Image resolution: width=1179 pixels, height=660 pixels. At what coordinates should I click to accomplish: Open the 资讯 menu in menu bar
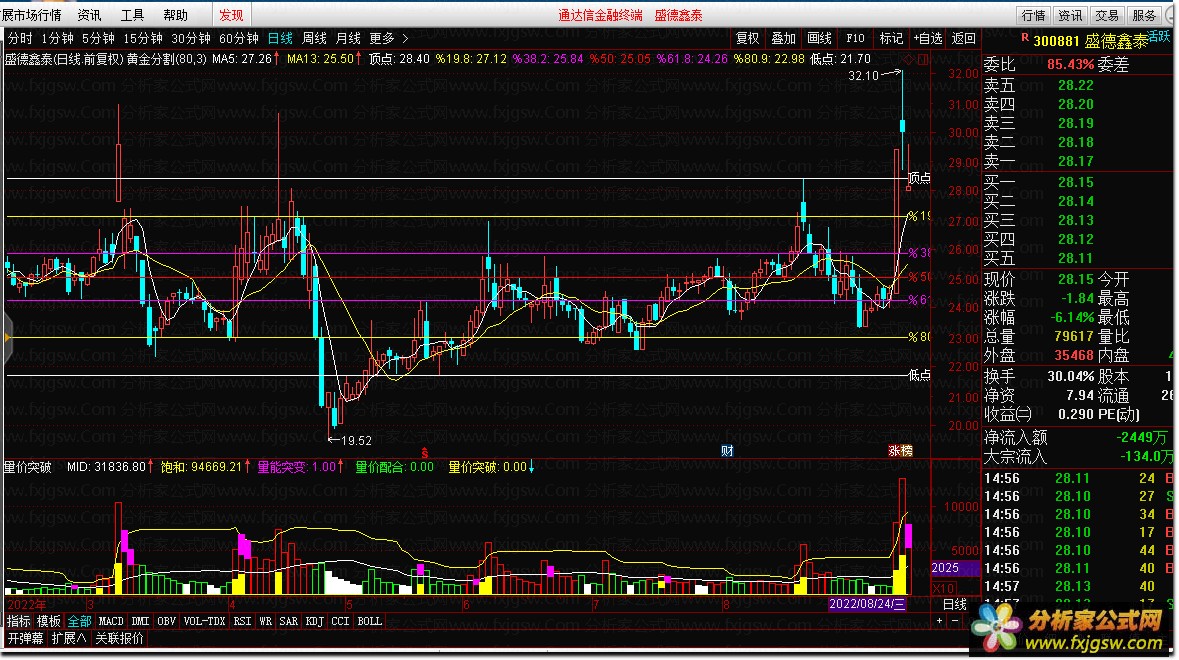[89, 15]
